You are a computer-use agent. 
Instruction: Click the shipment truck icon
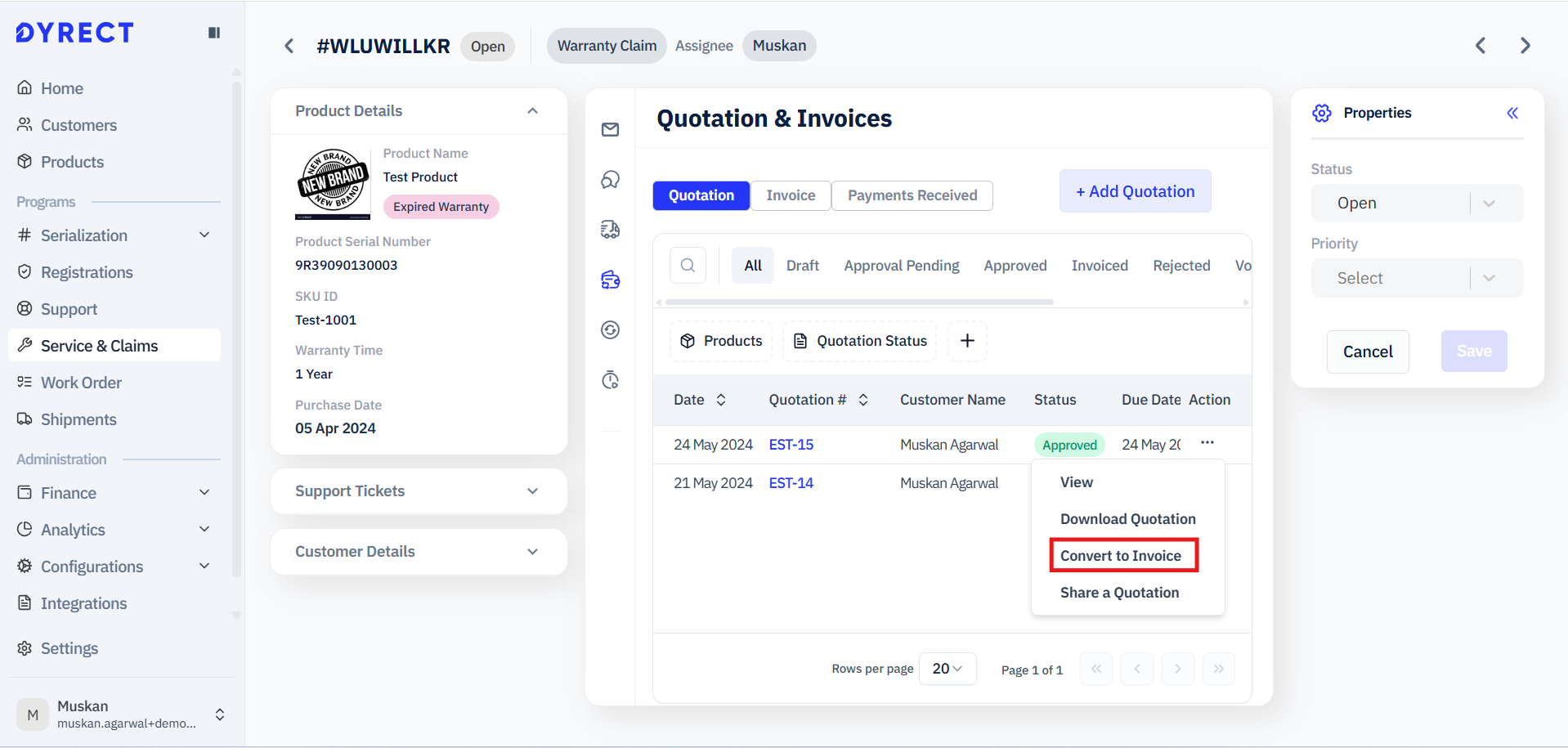pyautogui.click(x=610, y=230)
